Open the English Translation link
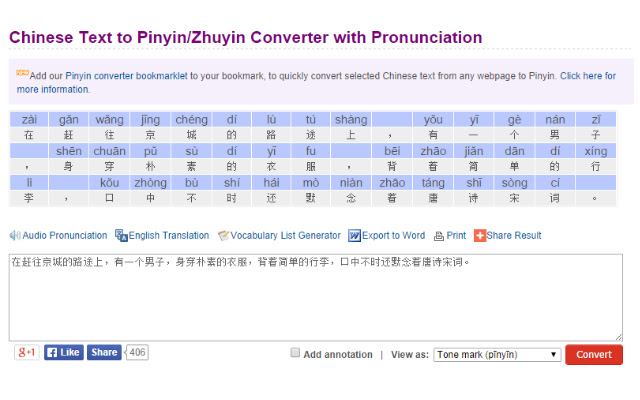The image size is (640, 400). pos(169,236)
